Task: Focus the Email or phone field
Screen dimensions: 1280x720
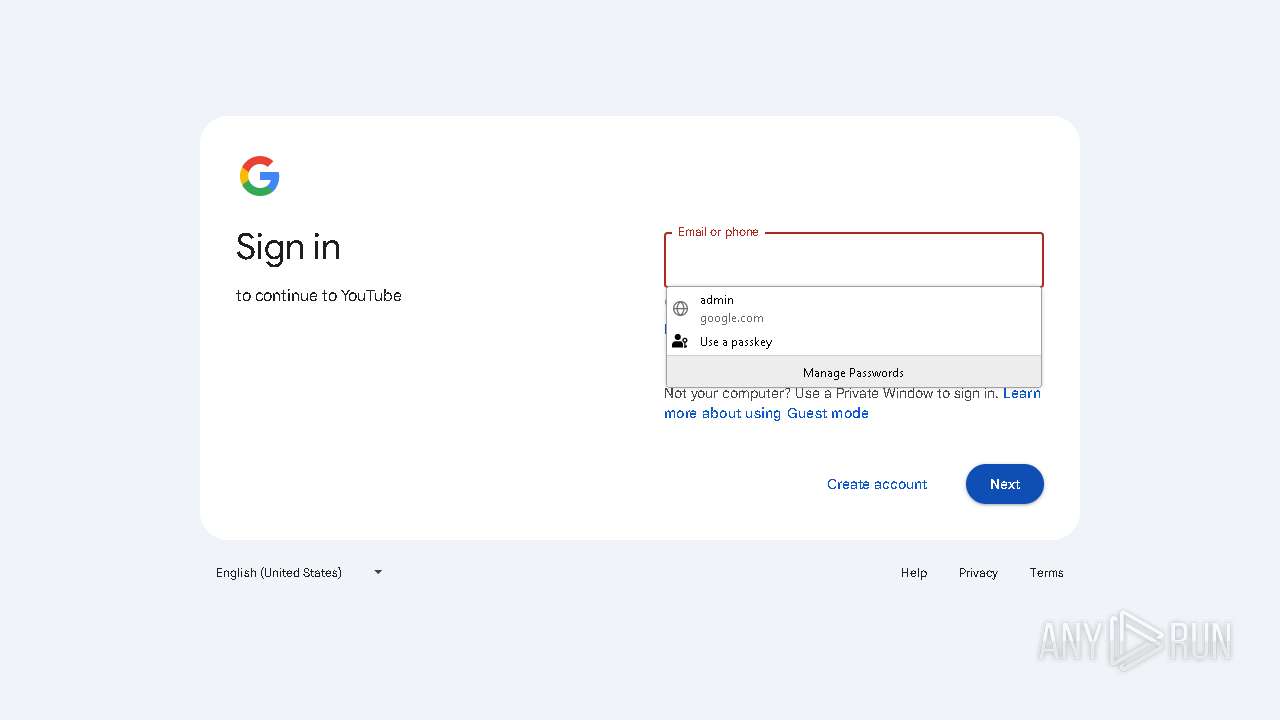Action: click(854, 260)
